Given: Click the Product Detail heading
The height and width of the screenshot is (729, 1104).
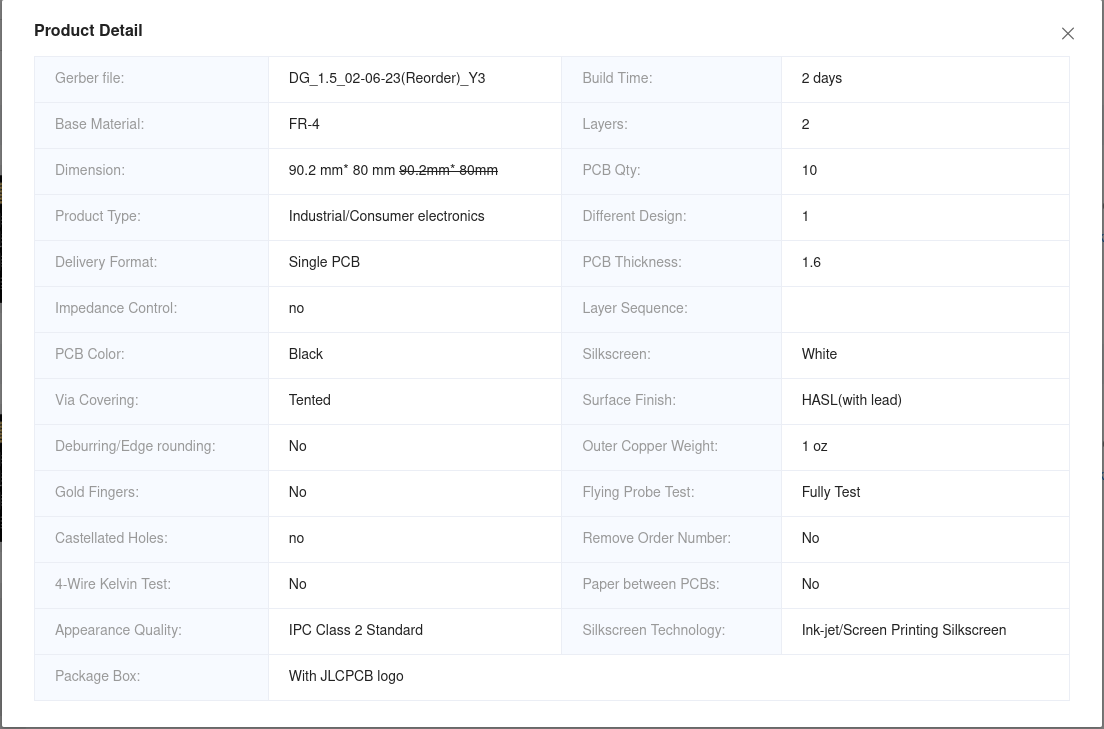Looking at the screenshot, I should 88,31.
